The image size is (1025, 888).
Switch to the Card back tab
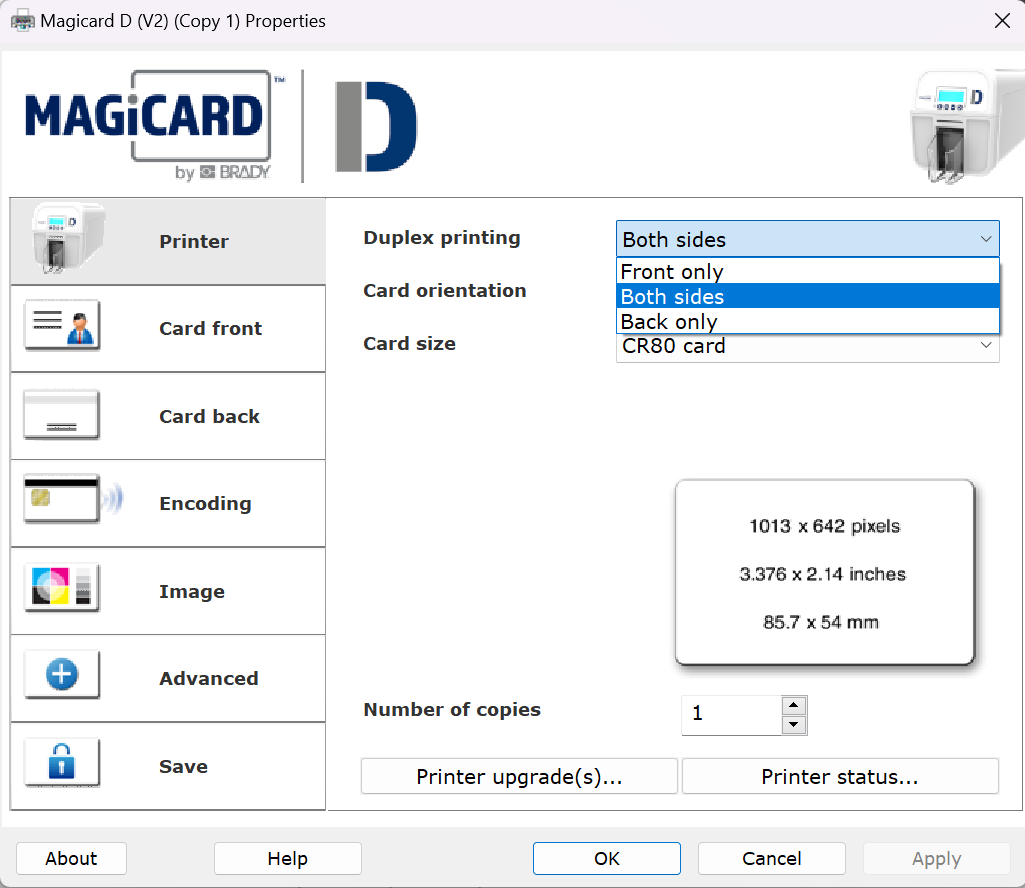pyautogui.click(x=168, y=416)
